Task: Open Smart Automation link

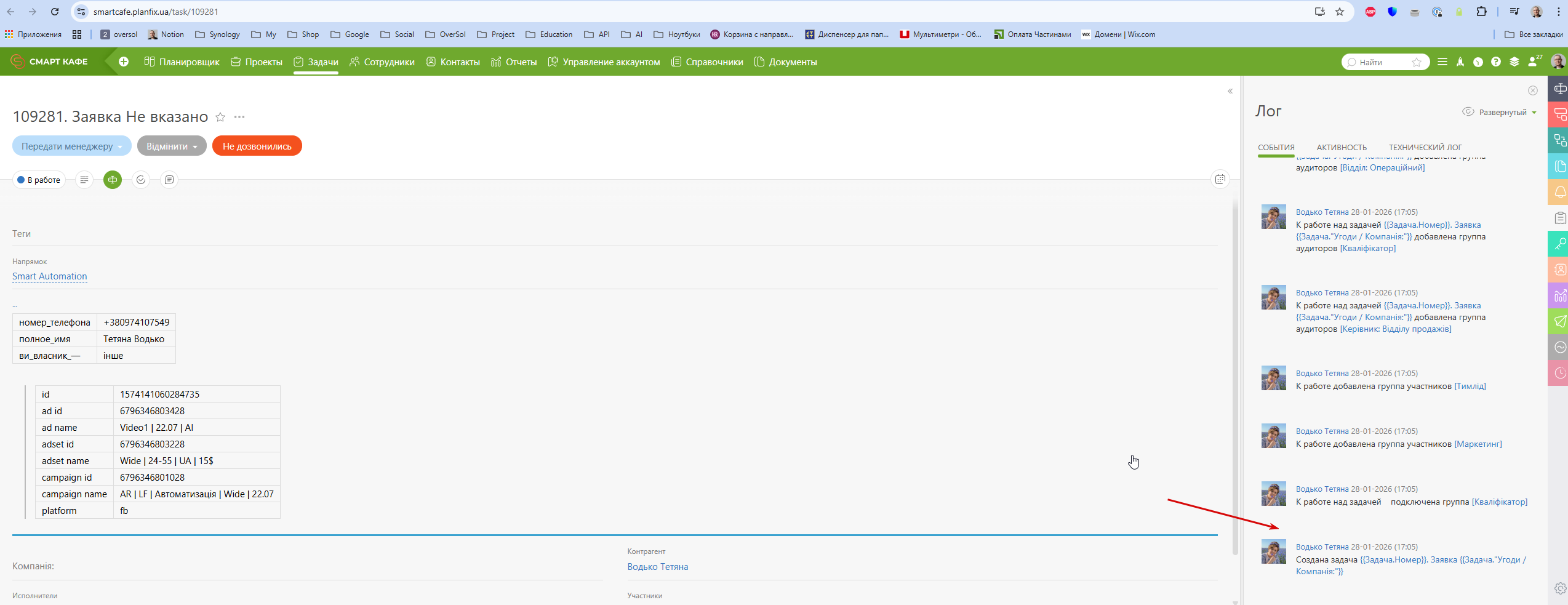Action: tap(50, 276)
